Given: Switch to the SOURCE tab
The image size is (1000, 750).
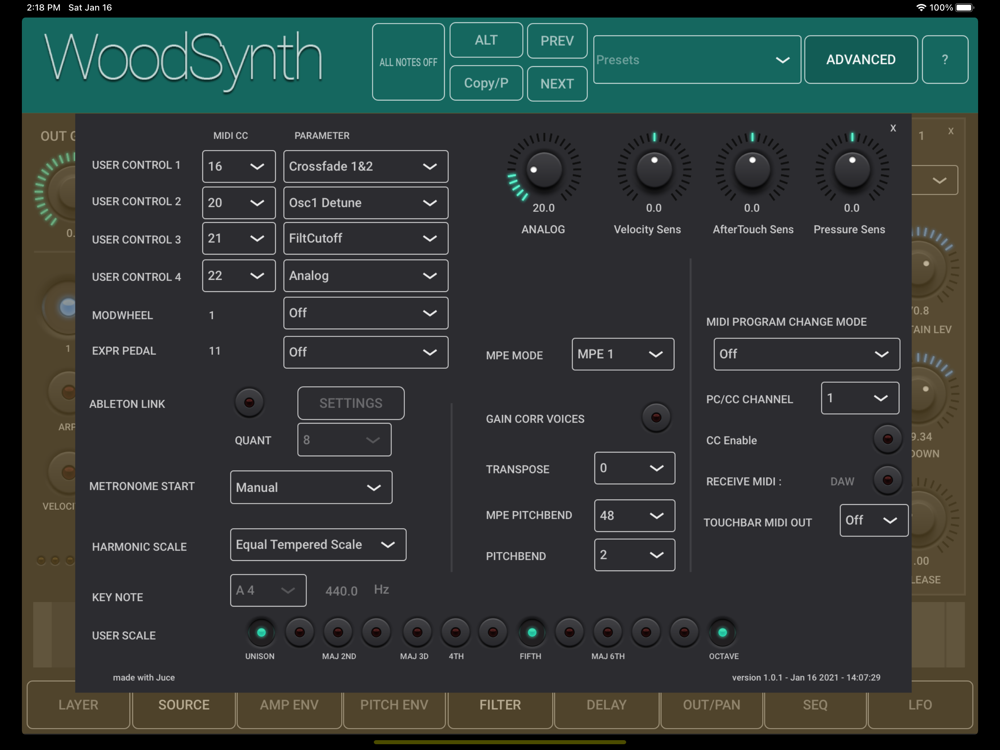Looking at the screenshot, I should tap(184, 705).
